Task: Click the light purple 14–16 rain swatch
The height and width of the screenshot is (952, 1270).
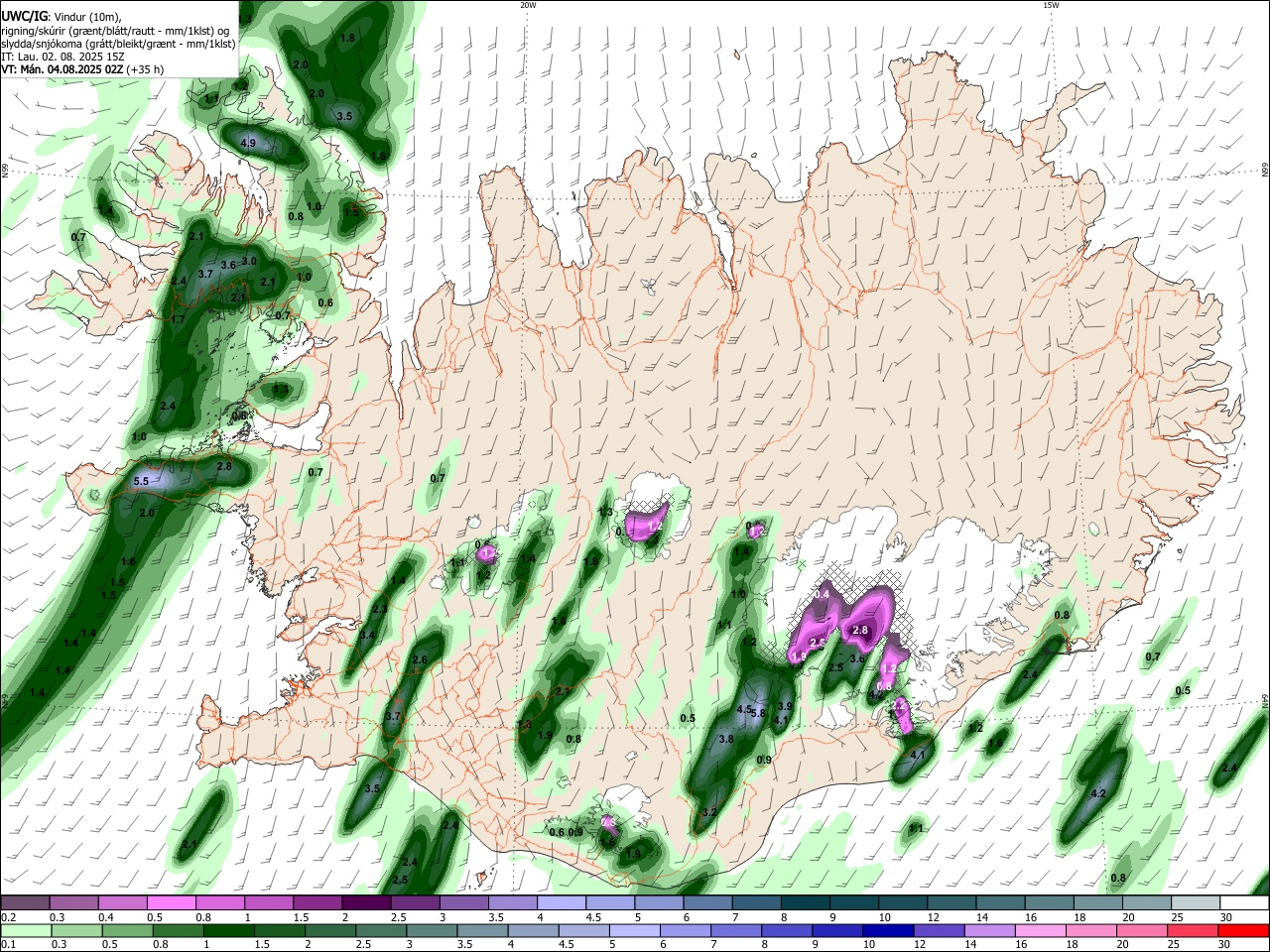Action: pos(989,930)
